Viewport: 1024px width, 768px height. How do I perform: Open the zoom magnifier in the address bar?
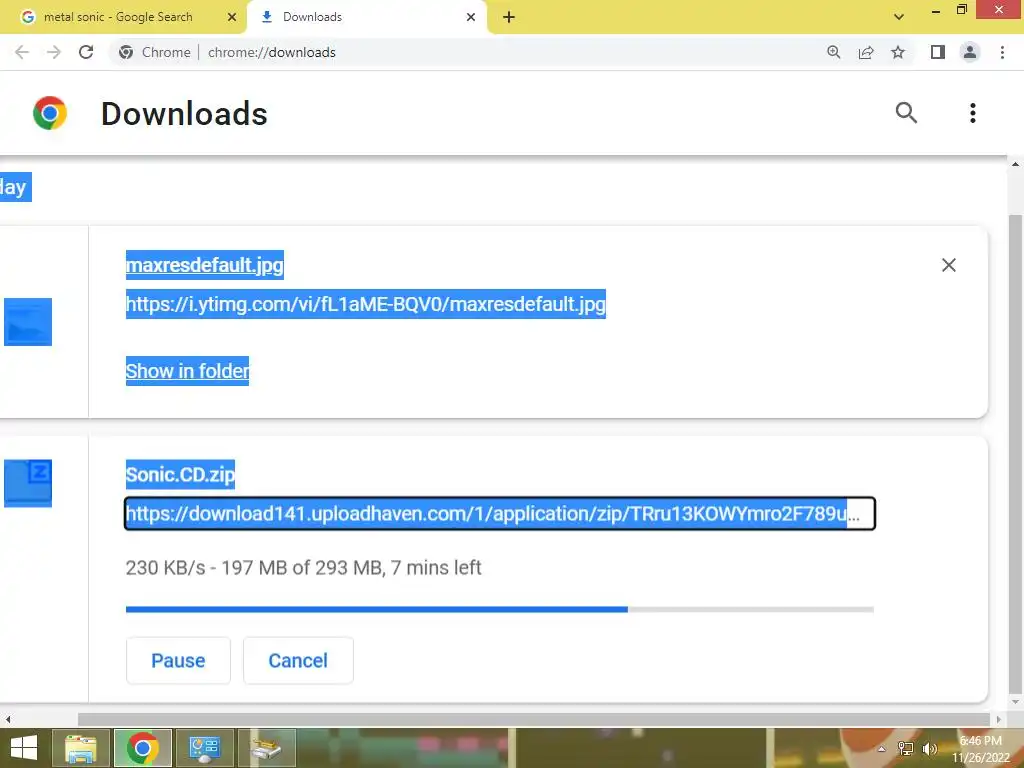[833, 52]
